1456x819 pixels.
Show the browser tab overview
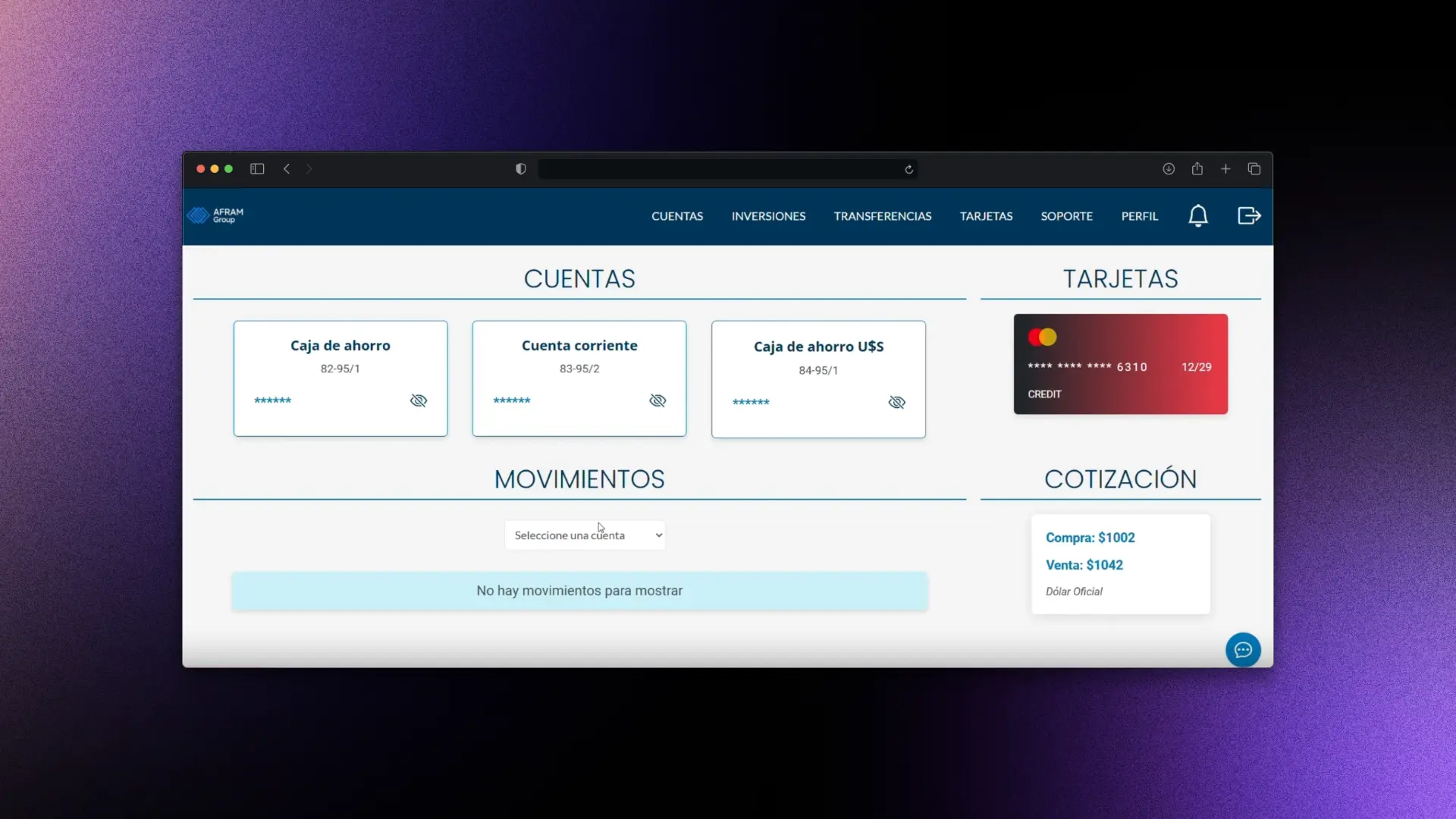coord(1254,168)
